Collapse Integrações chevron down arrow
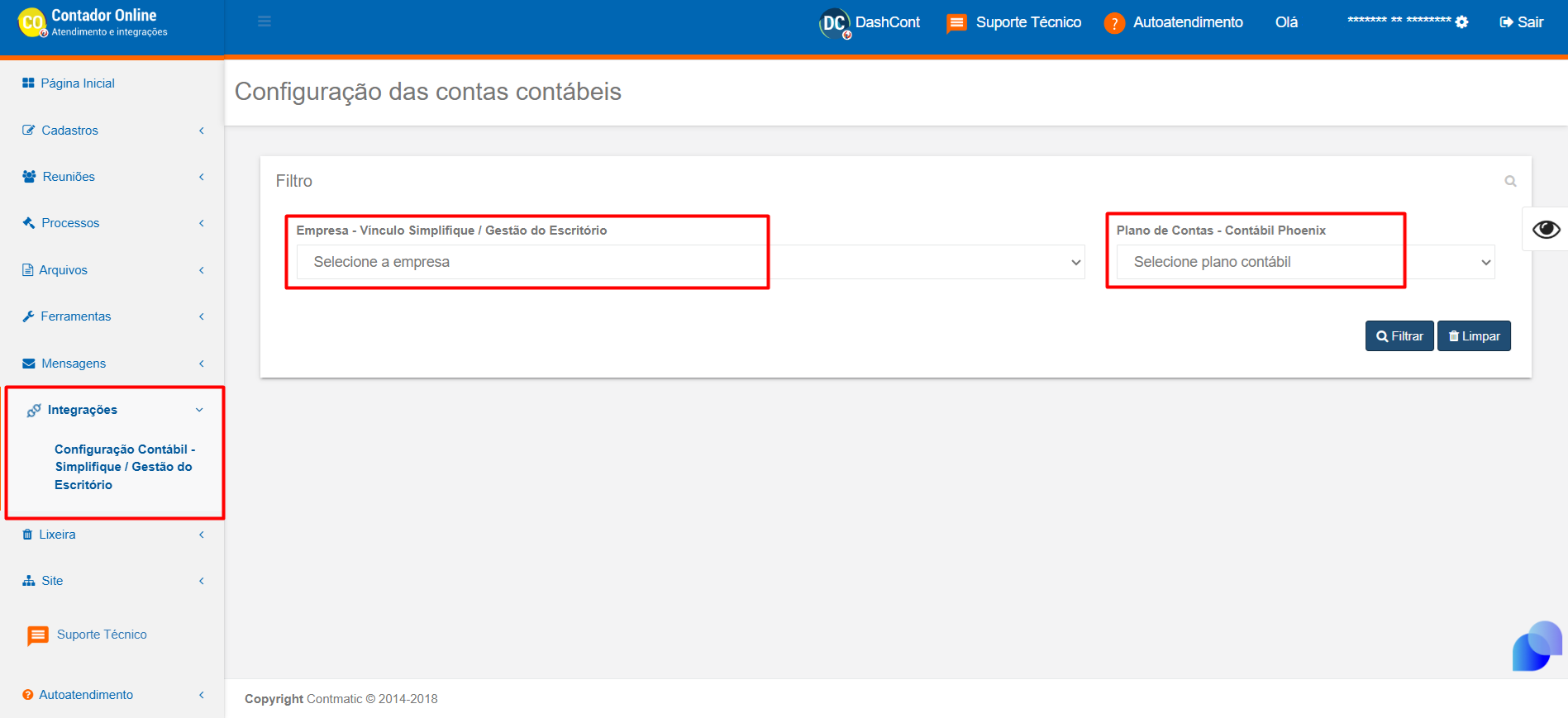1568x718 pixels. click(199, 410)
